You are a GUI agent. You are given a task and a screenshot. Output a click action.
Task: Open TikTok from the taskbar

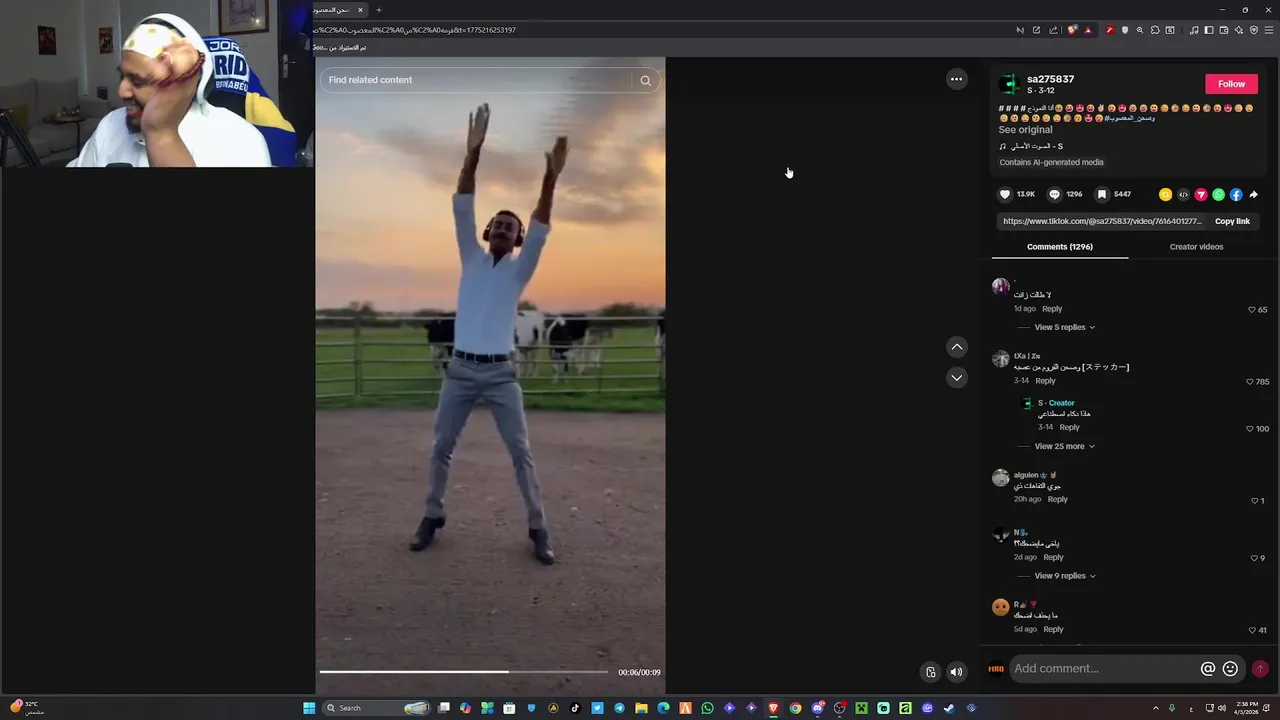pos(575,708)
